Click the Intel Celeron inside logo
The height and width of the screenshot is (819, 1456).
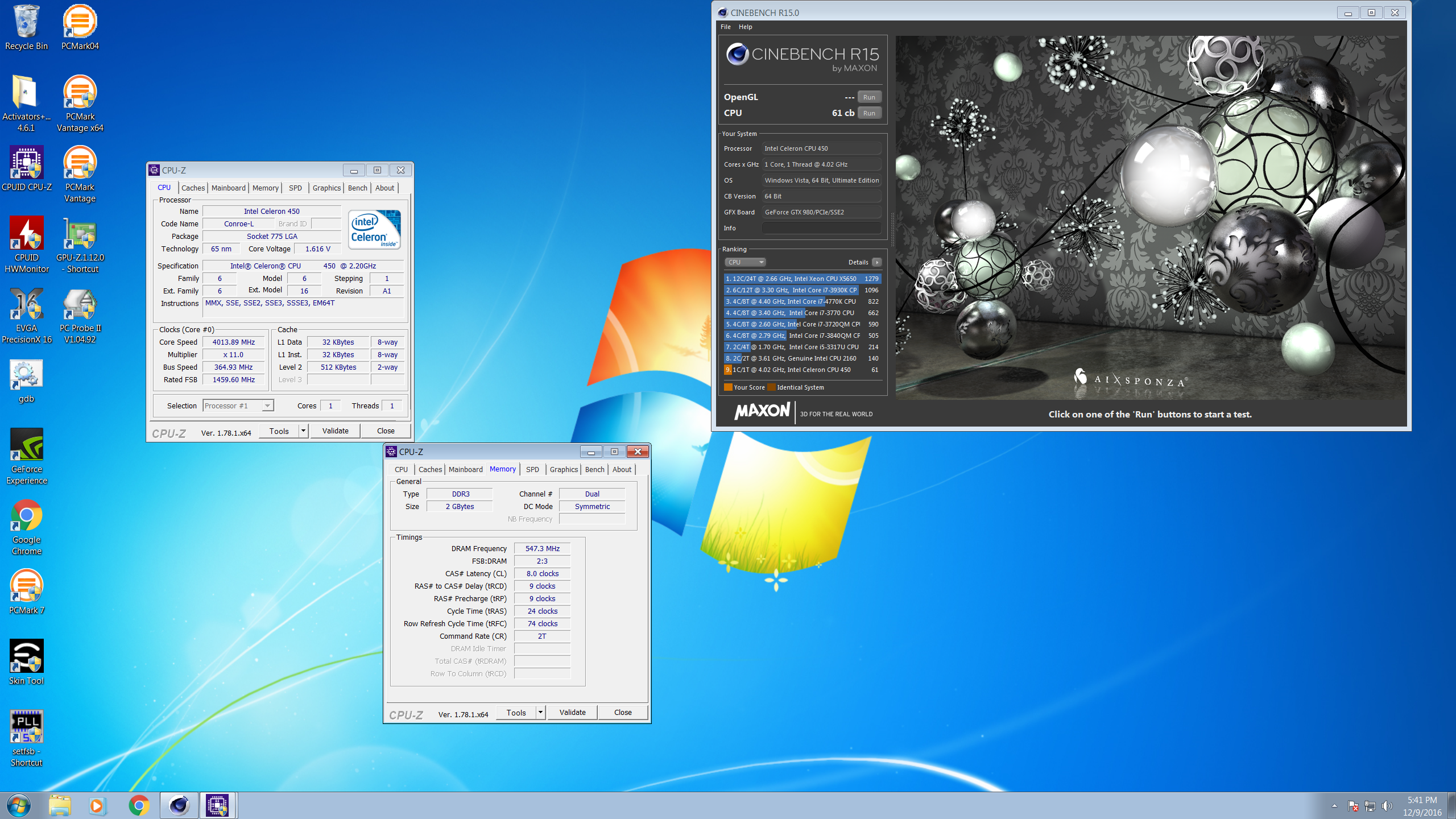click(x=374, y=229)
